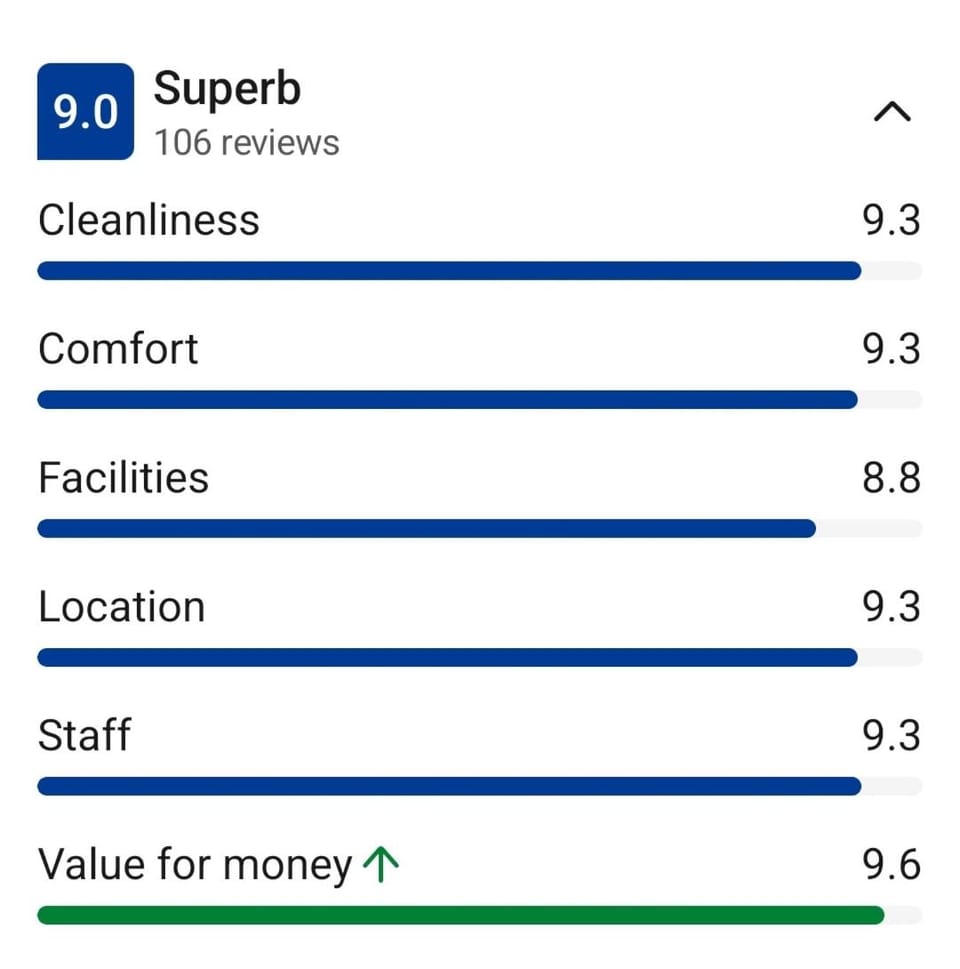Click the Superb rating heading
Image resolution: width=960 pixels, height=969 pixels.
point(227,88)
